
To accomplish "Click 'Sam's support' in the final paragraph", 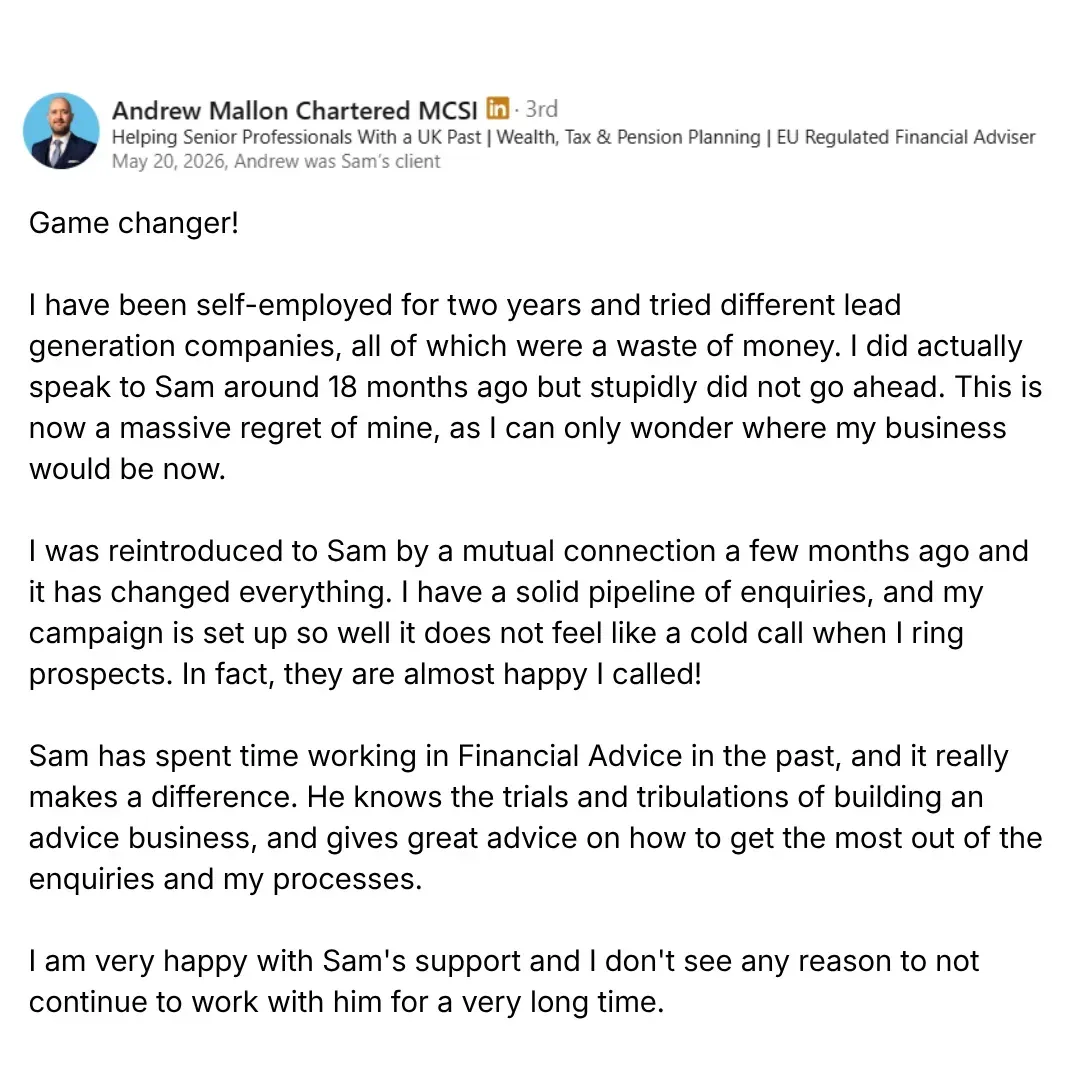I will (450, 961).
